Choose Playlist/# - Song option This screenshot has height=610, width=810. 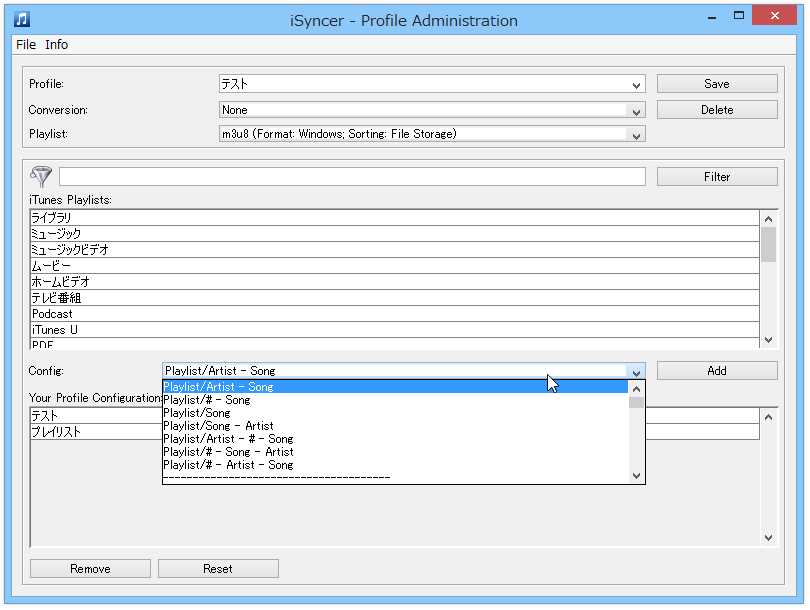click(395, 400)
